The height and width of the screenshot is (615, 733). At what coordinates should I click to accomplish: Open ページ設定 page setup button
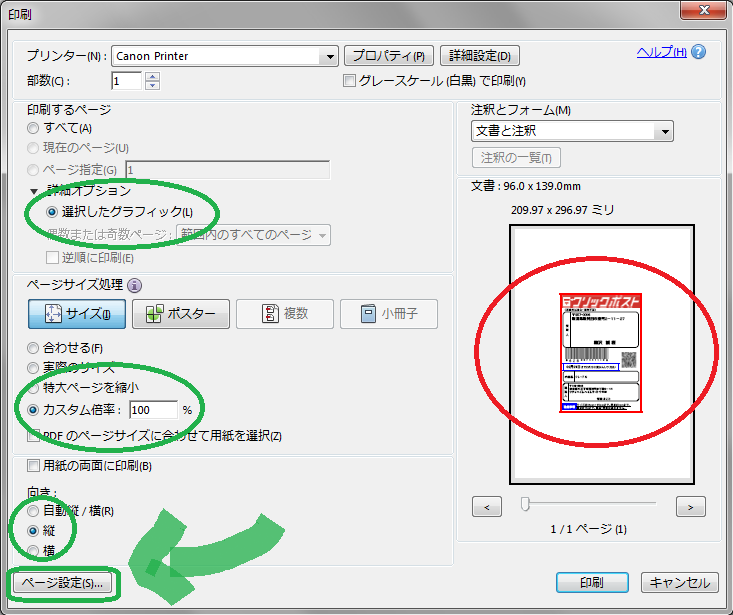[x=63, y=583]
